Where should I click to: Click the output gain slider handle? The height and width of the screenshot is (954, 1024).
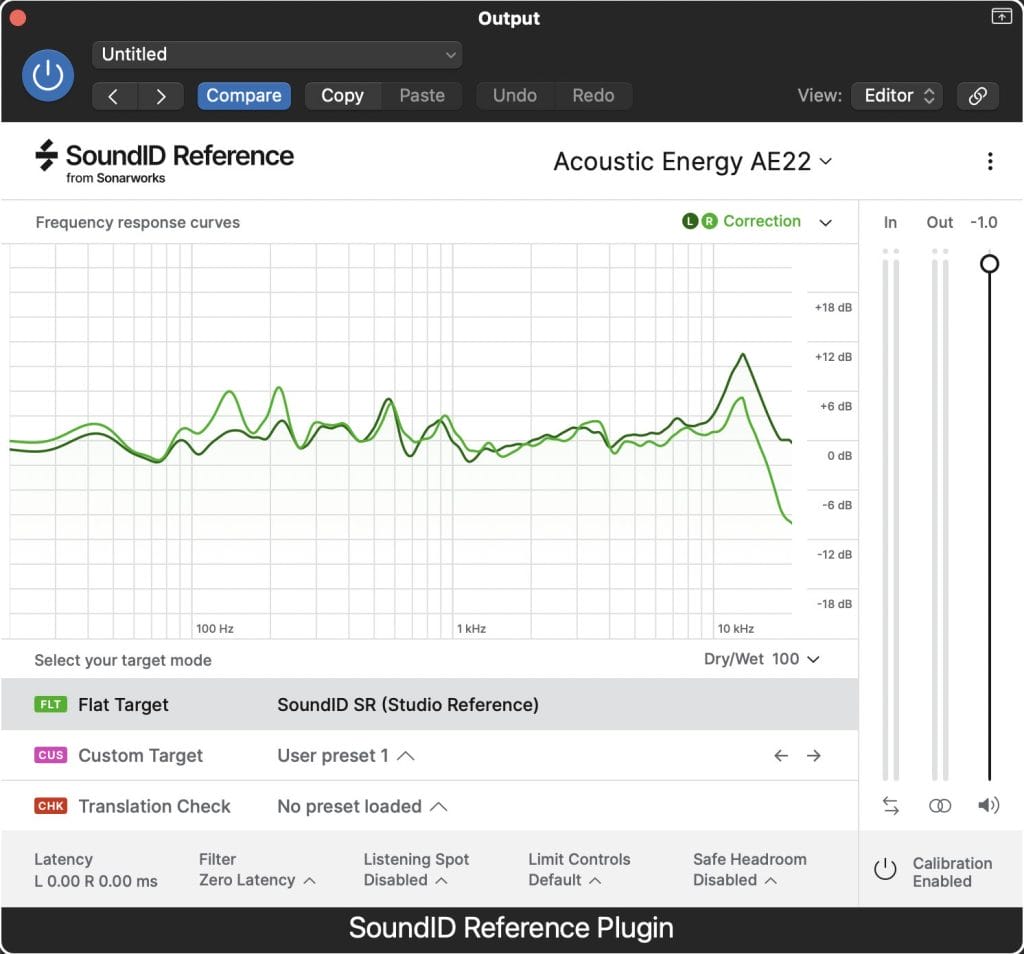tap(989, 264)
